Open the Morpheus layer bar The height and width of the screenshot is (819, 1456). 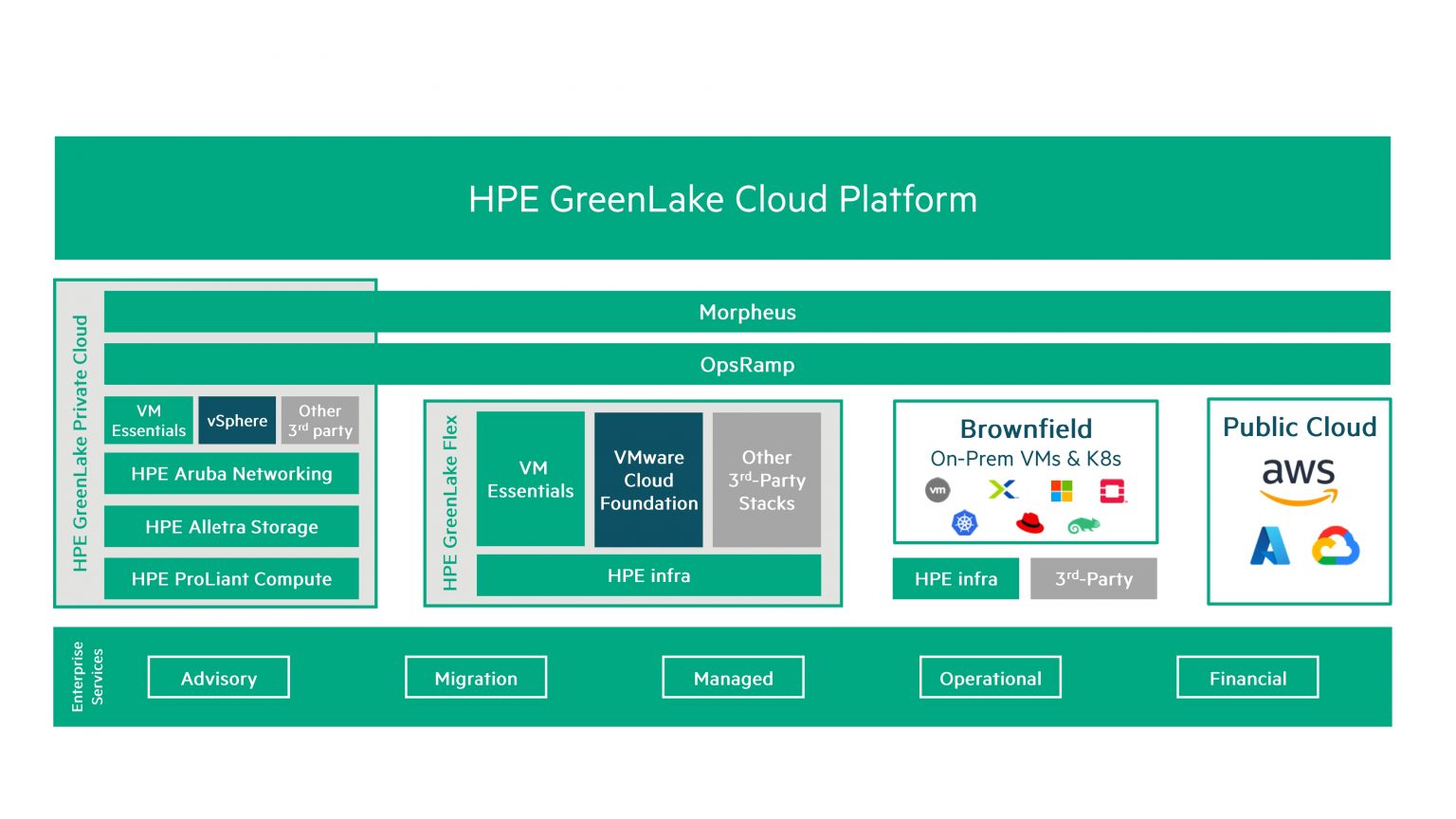pos(747,312)
